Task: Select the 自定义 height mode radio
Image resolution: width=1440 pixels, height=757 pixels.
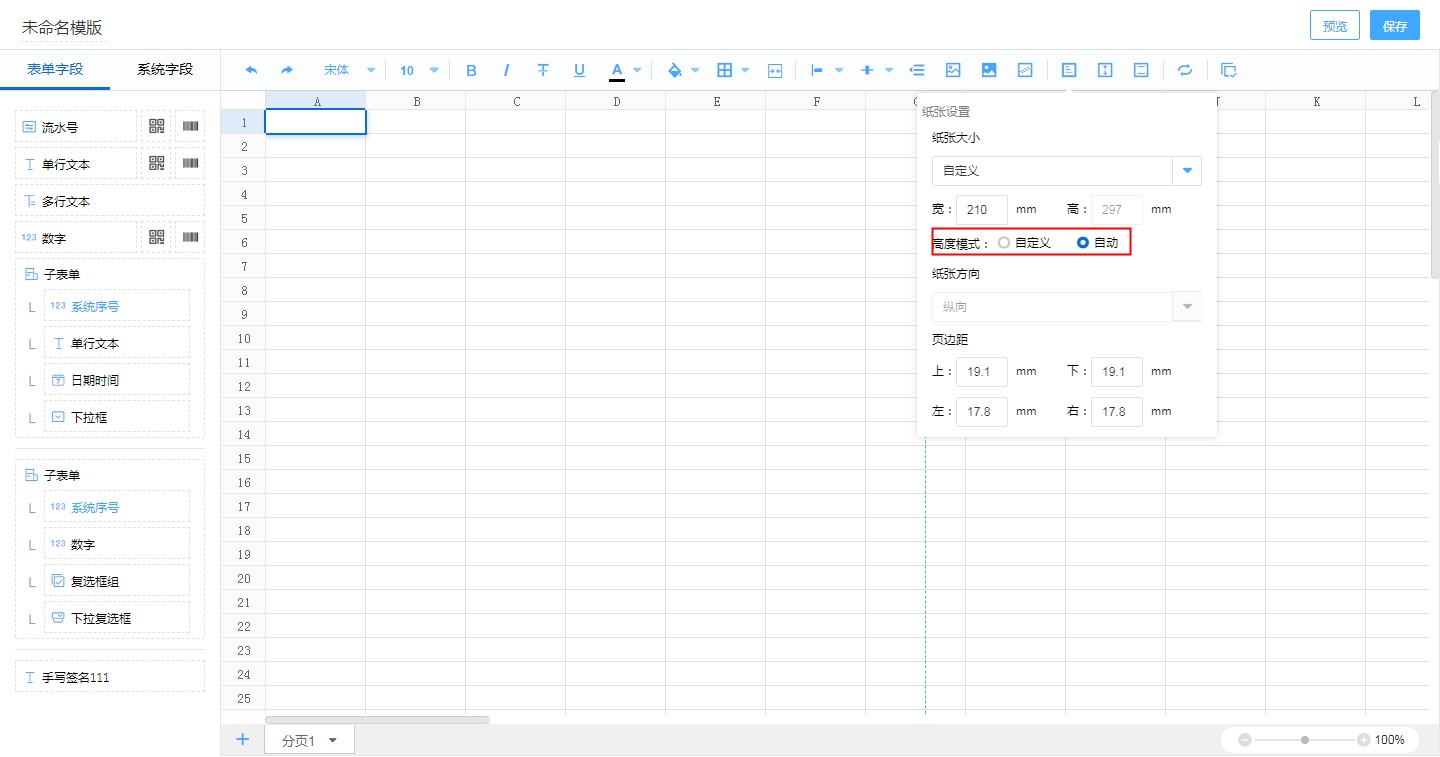Action: click(1004, 243)
